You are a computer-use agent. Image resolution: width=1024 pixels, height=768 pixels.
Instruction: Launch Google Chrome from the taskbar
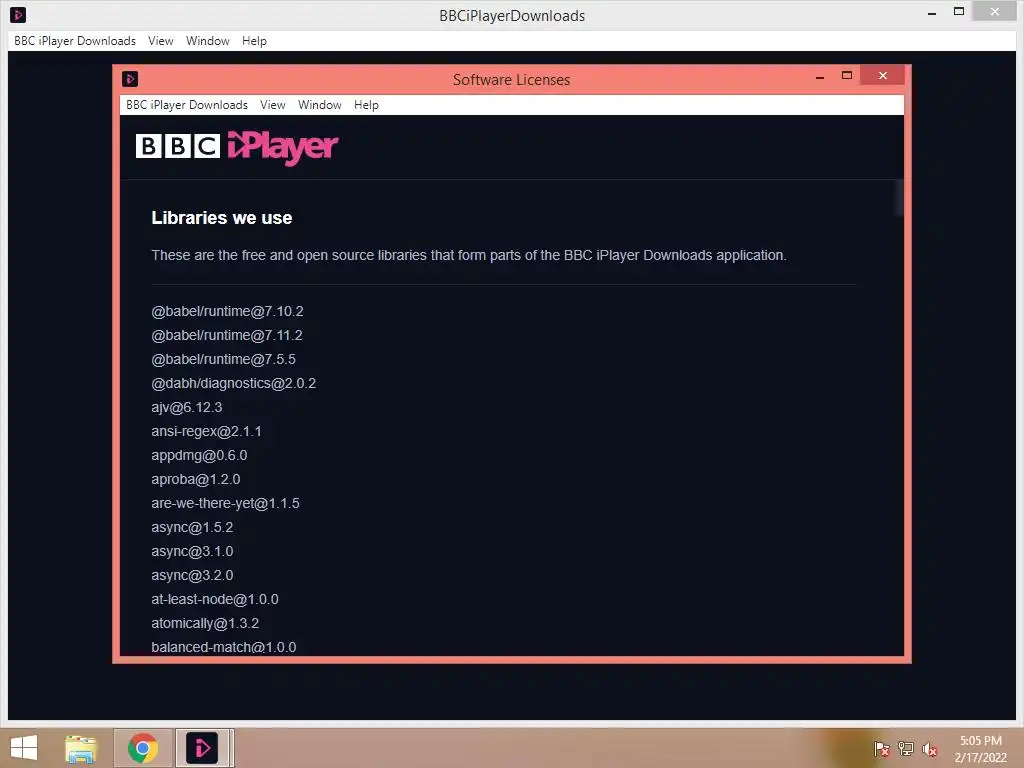pyautogui.click(x=143, y=748)
